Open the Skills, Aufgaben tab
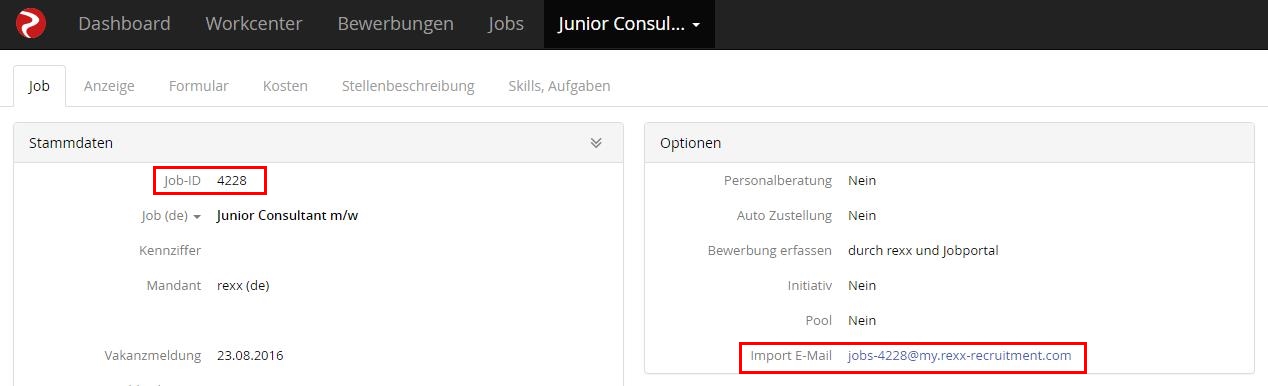 tap(559, 86)
